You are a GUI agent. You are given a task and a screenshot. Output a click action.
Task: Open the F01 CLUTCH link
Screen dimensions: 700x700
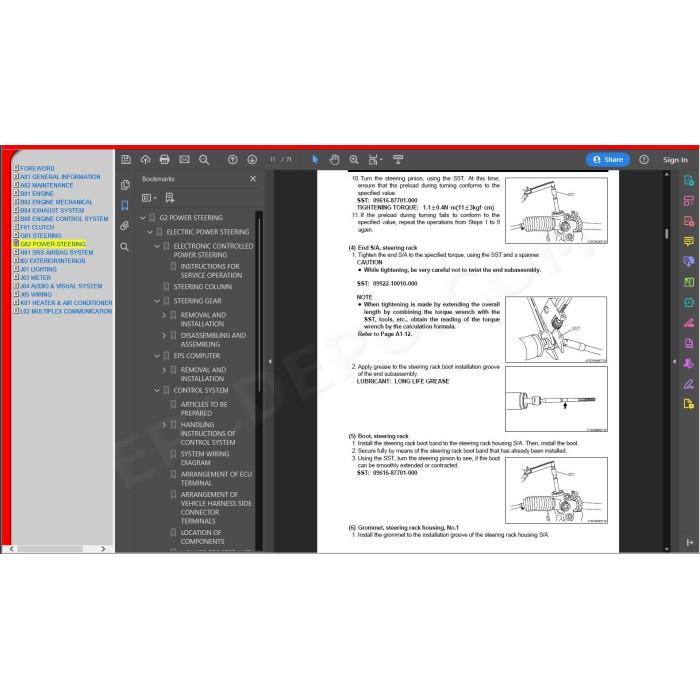click(37, 227)
